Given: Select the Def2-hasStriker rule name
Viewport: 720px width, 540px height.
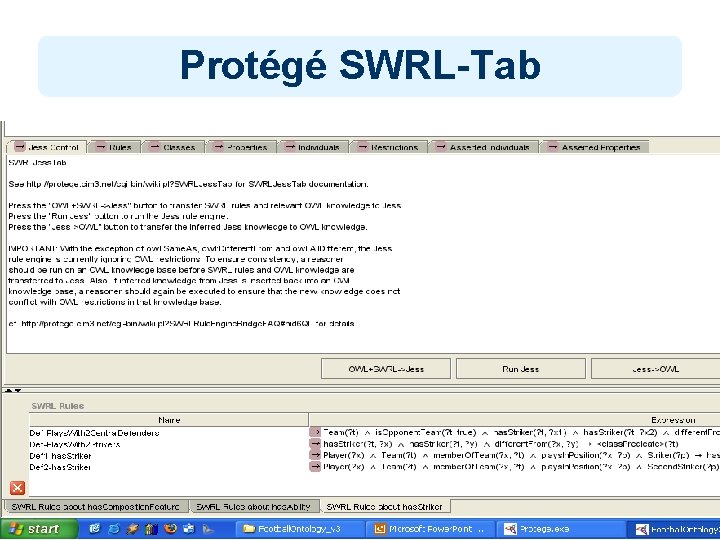Looking at the screenshot, I should 60,467.
